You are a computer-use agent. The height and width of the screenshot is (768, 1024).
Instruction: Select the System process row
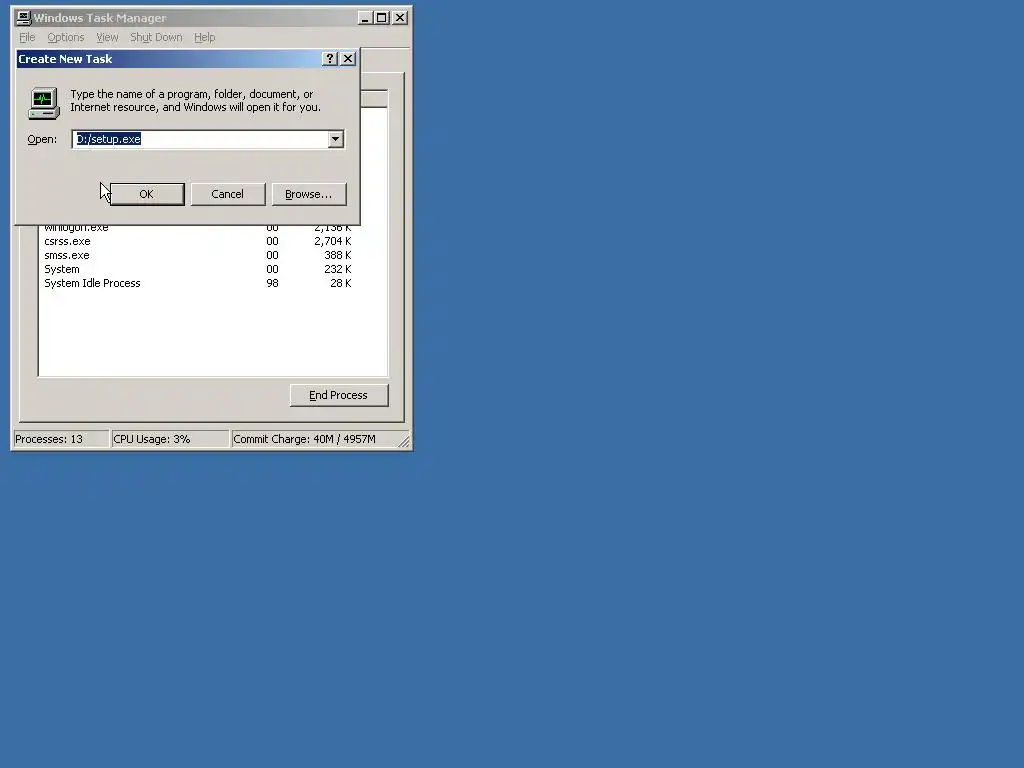[x=198, y=269]
